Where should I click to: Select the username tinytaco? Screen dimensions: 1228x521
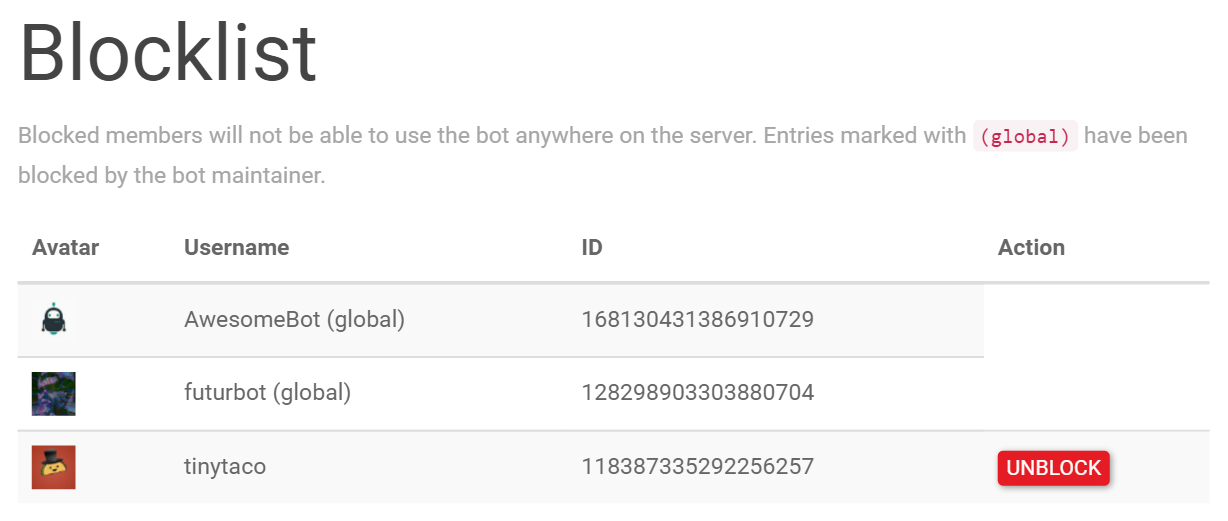click(225, 467)
